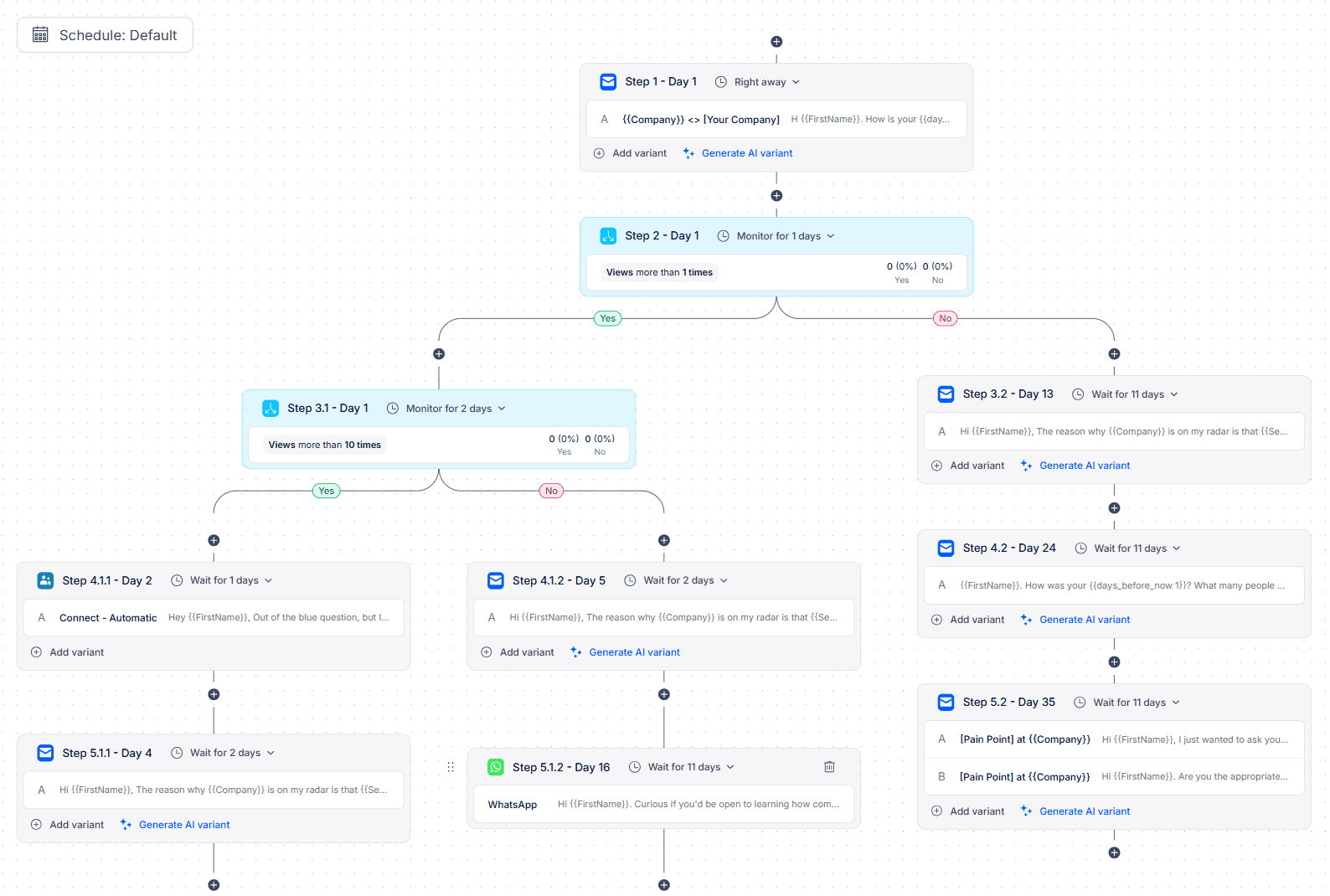
Task: Open the Schedule: Default button
Action: point(106,35)
